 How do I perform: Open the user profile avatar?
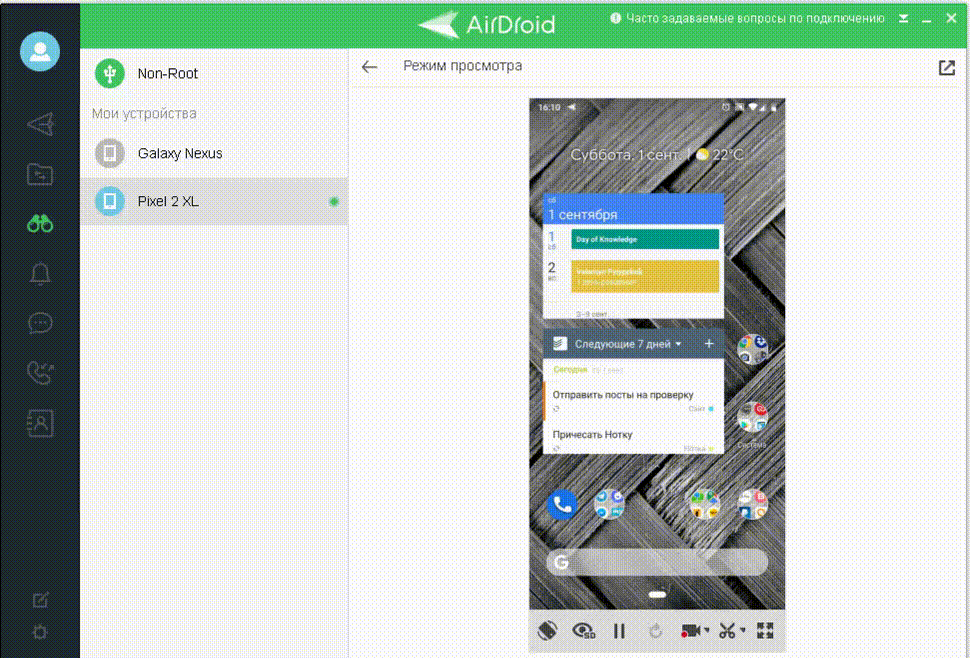tap(40, 51)
